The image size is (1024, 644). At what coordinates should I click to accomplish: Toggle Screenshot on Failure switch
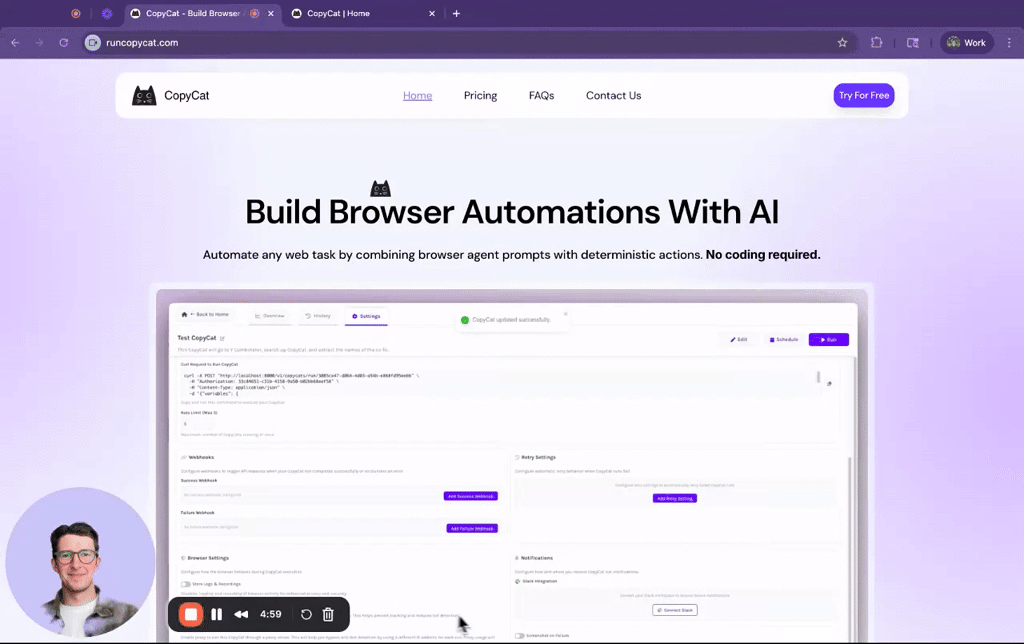pos(520,636)
